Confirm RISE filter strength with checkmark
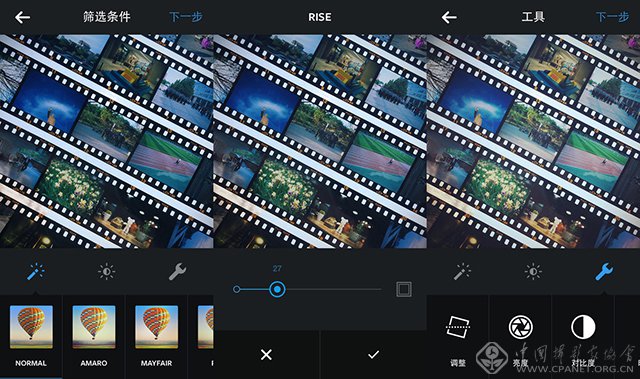This screenshot has width=640, height=379. click(x=373, y=355)
